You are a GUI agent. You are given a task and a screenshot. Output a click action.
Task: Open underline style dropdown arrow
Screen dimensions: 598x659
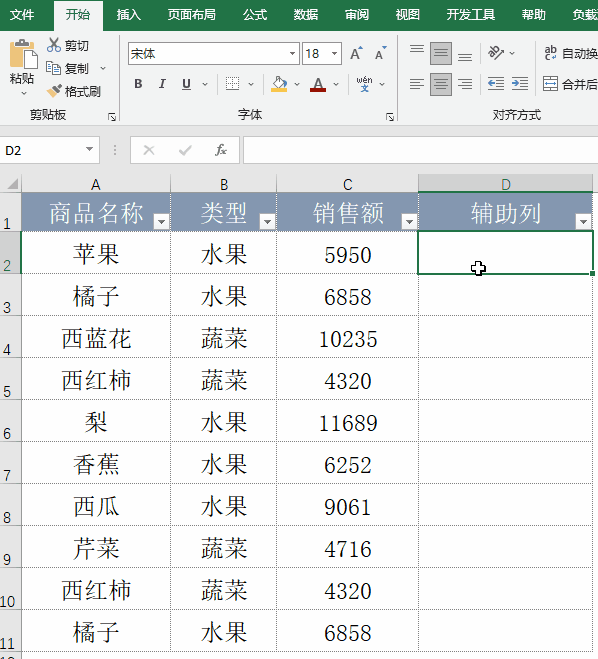pos(205,84)
